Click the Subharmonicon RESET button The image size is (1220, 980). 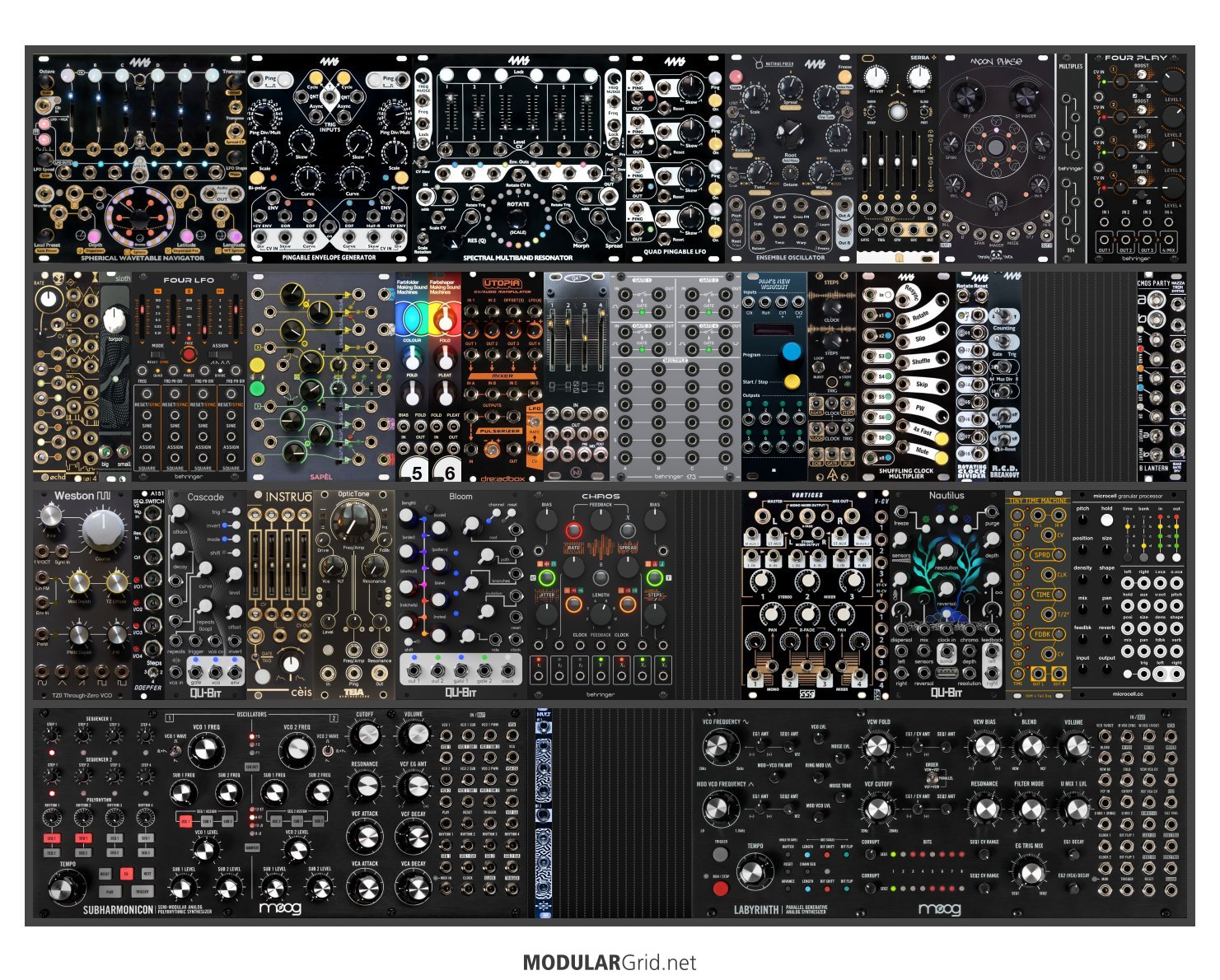point(105,874)
